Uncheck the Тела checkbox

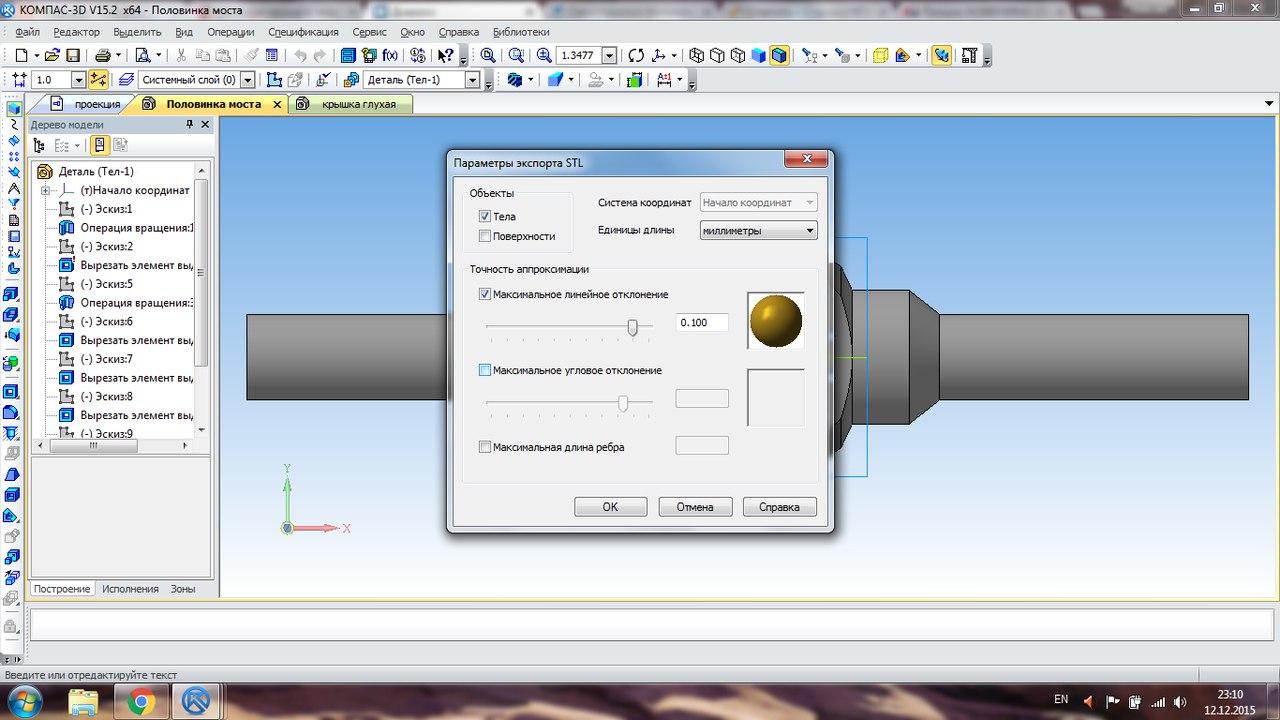point(485,217)
